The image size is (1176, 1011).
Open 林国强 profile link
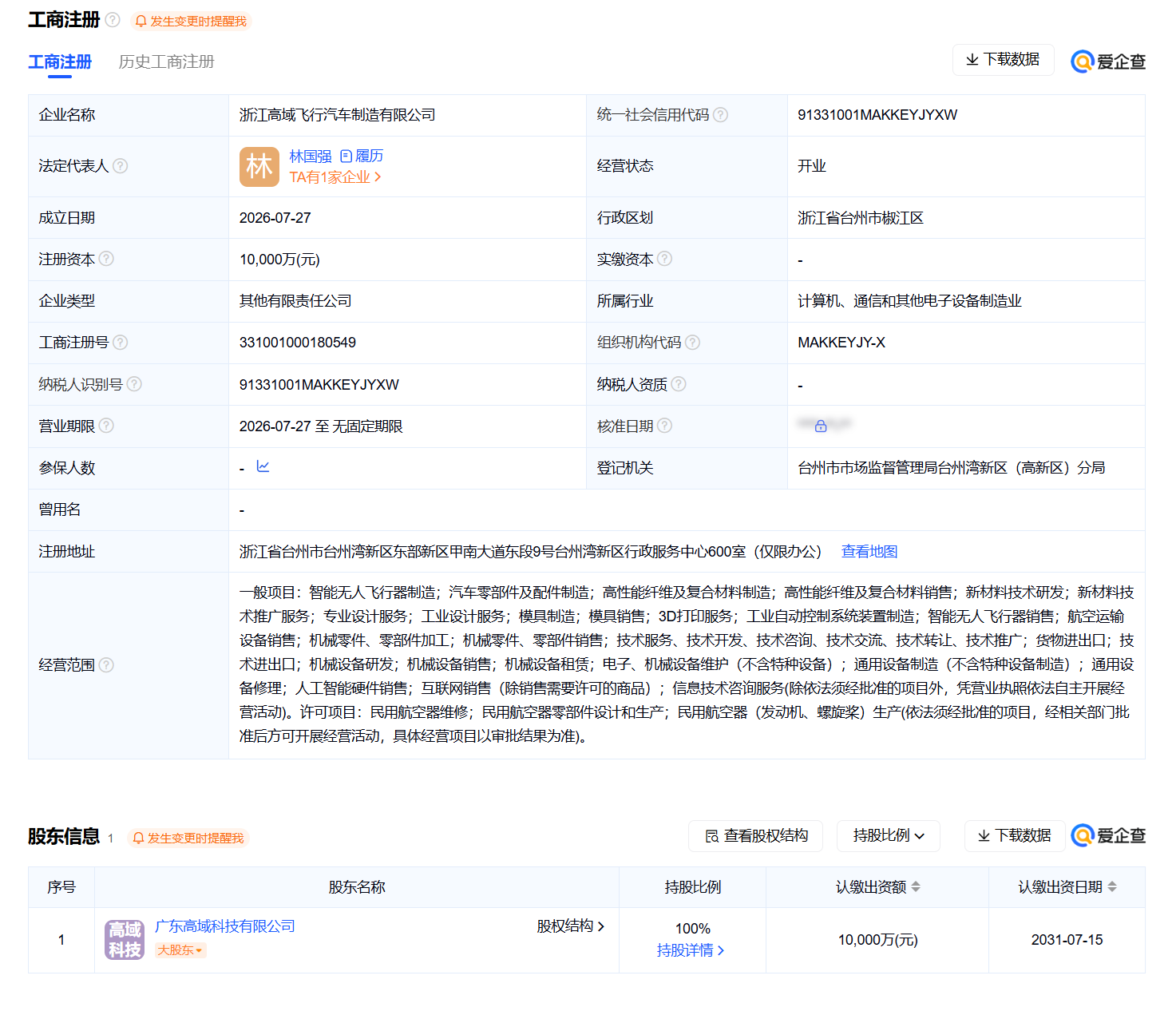(311, 157)
